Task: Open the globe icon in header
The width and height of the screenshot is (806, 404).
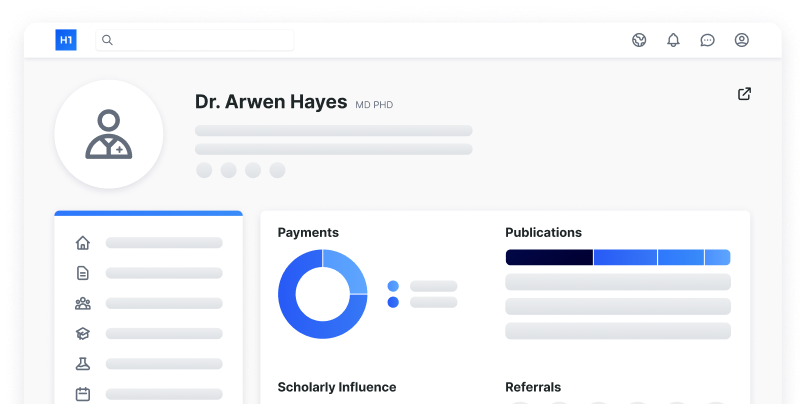Action: coord(639,40)
